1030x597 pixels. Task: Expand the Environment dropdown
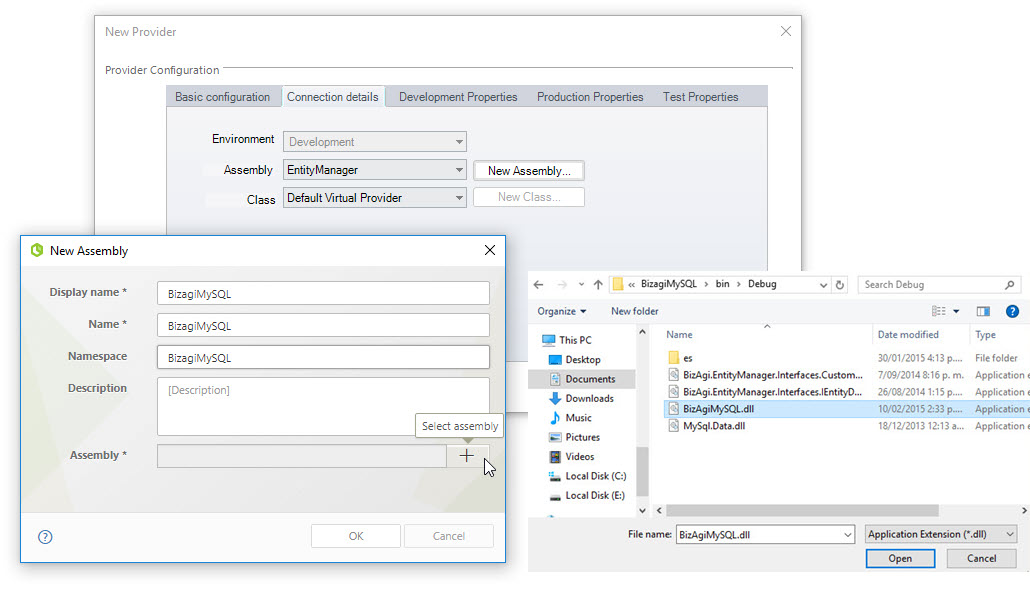click(x=459, y=142)
